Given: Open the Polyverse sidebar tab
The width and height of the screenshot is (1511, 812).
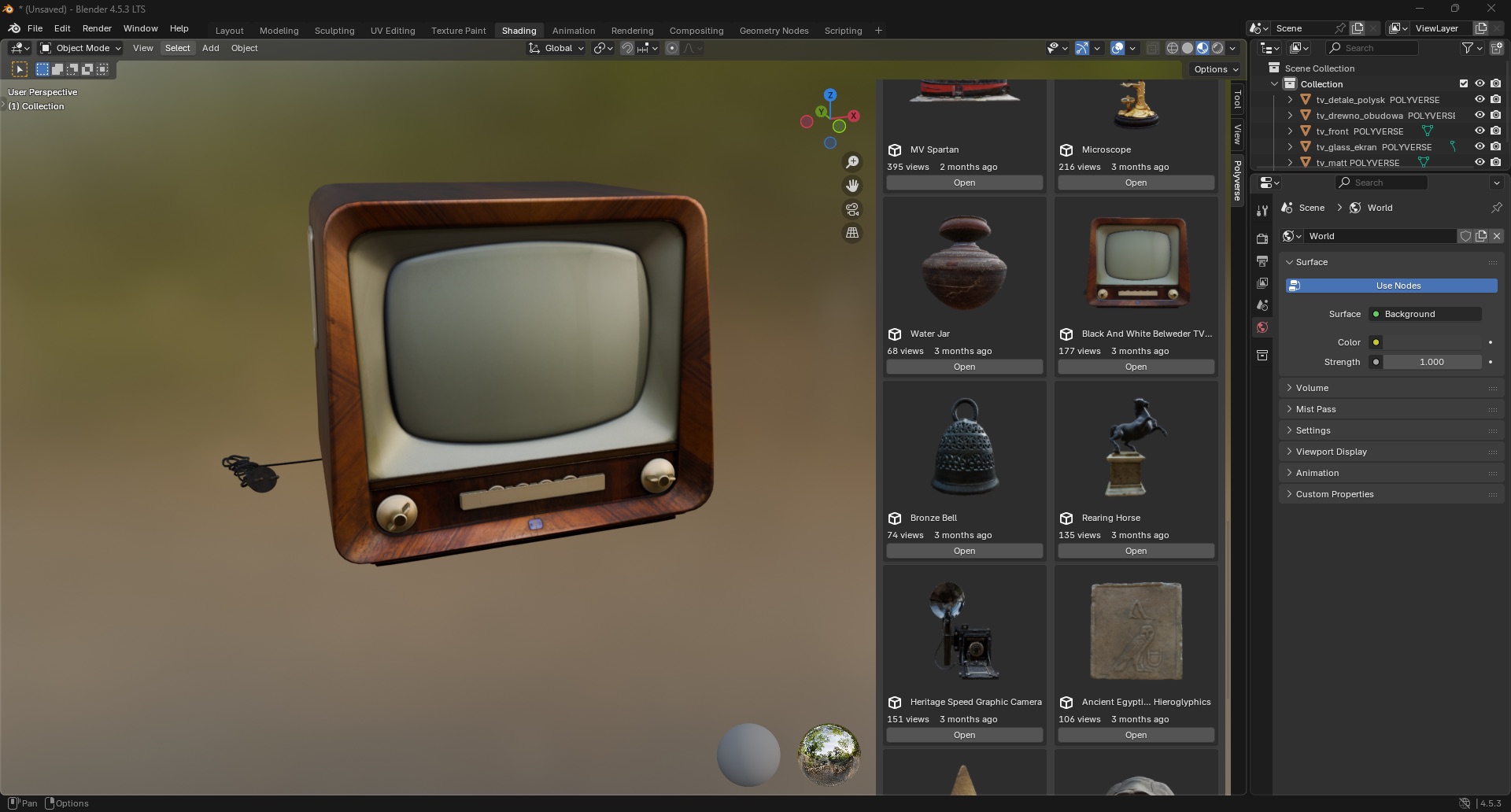Looking at the screenshot, I should pos(1237,180).
